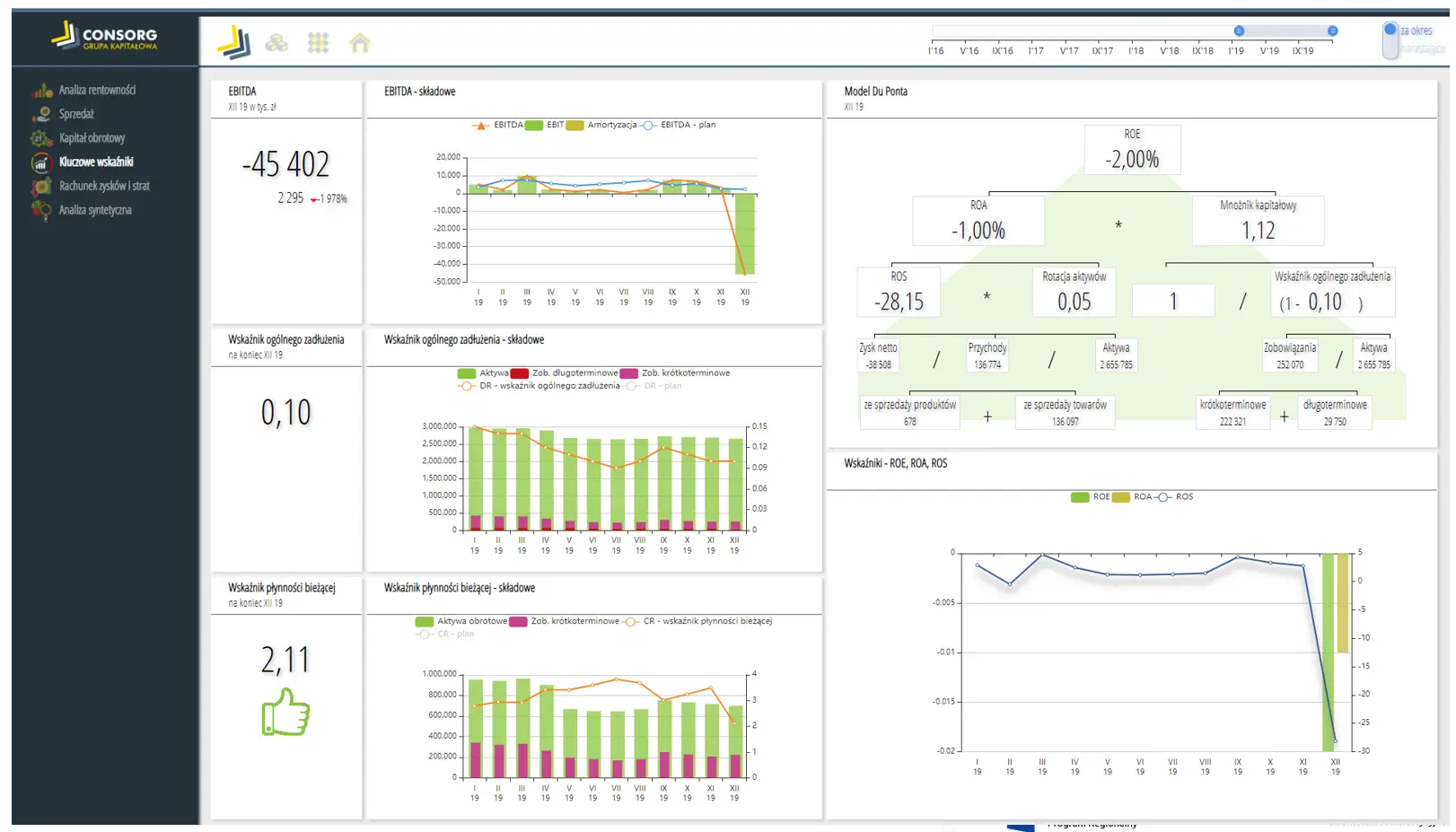The width and height of the screenshot is (1456, 832).
Task: Click the Kluczowe wskaźniki gauge icon
Action: pos(41,162)
